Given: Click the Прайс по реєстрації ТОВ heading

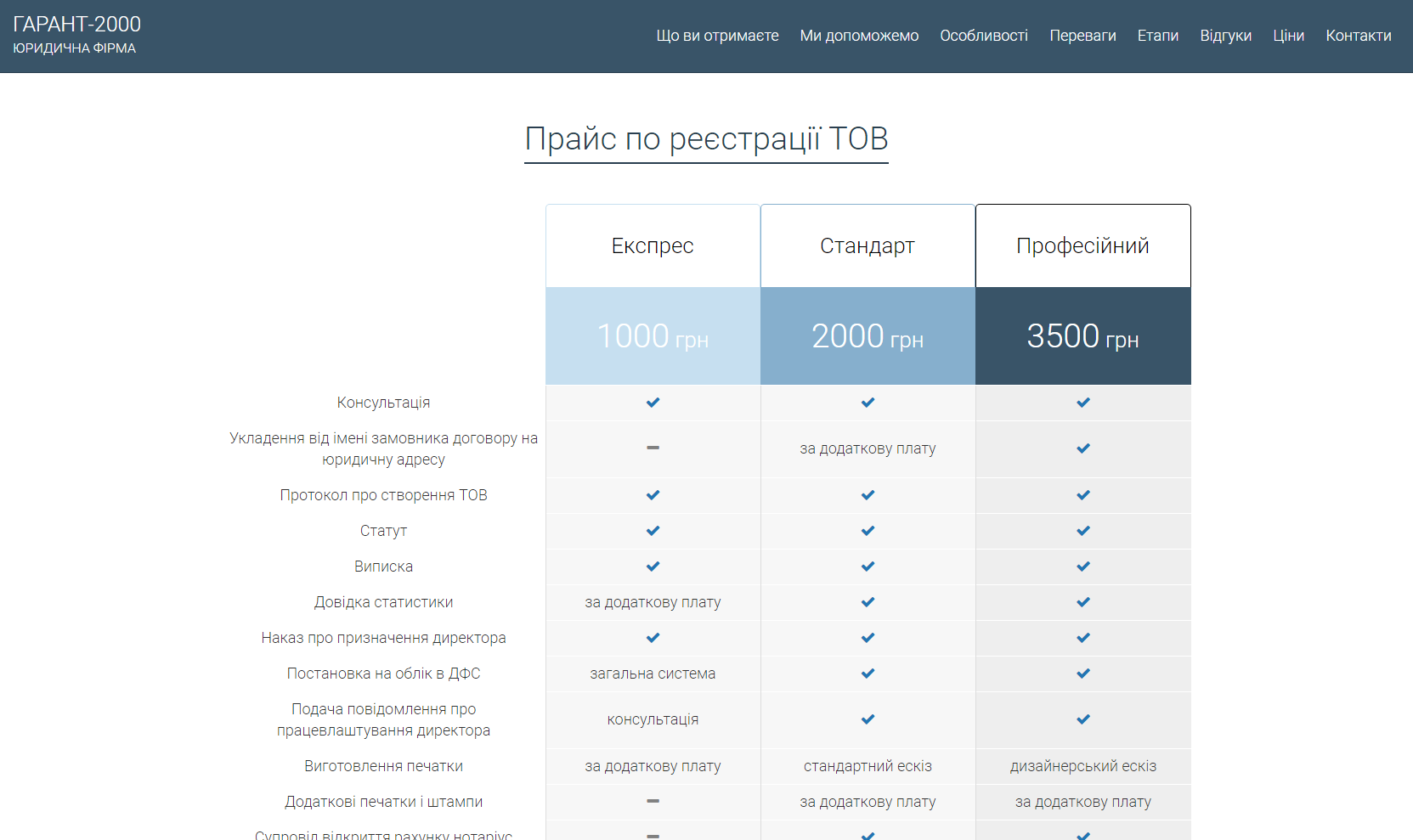Looking at the screenshot, I should click(706, 139).
